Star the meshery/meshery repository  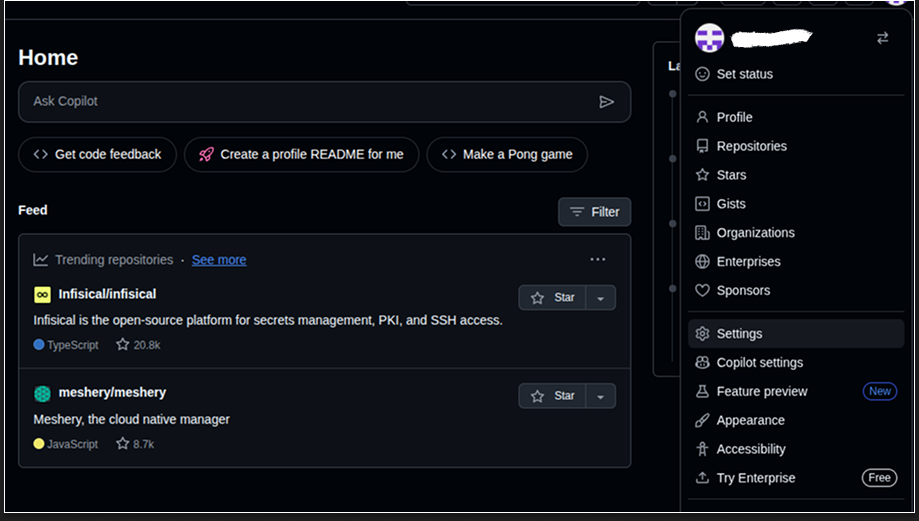coord(553,396)
